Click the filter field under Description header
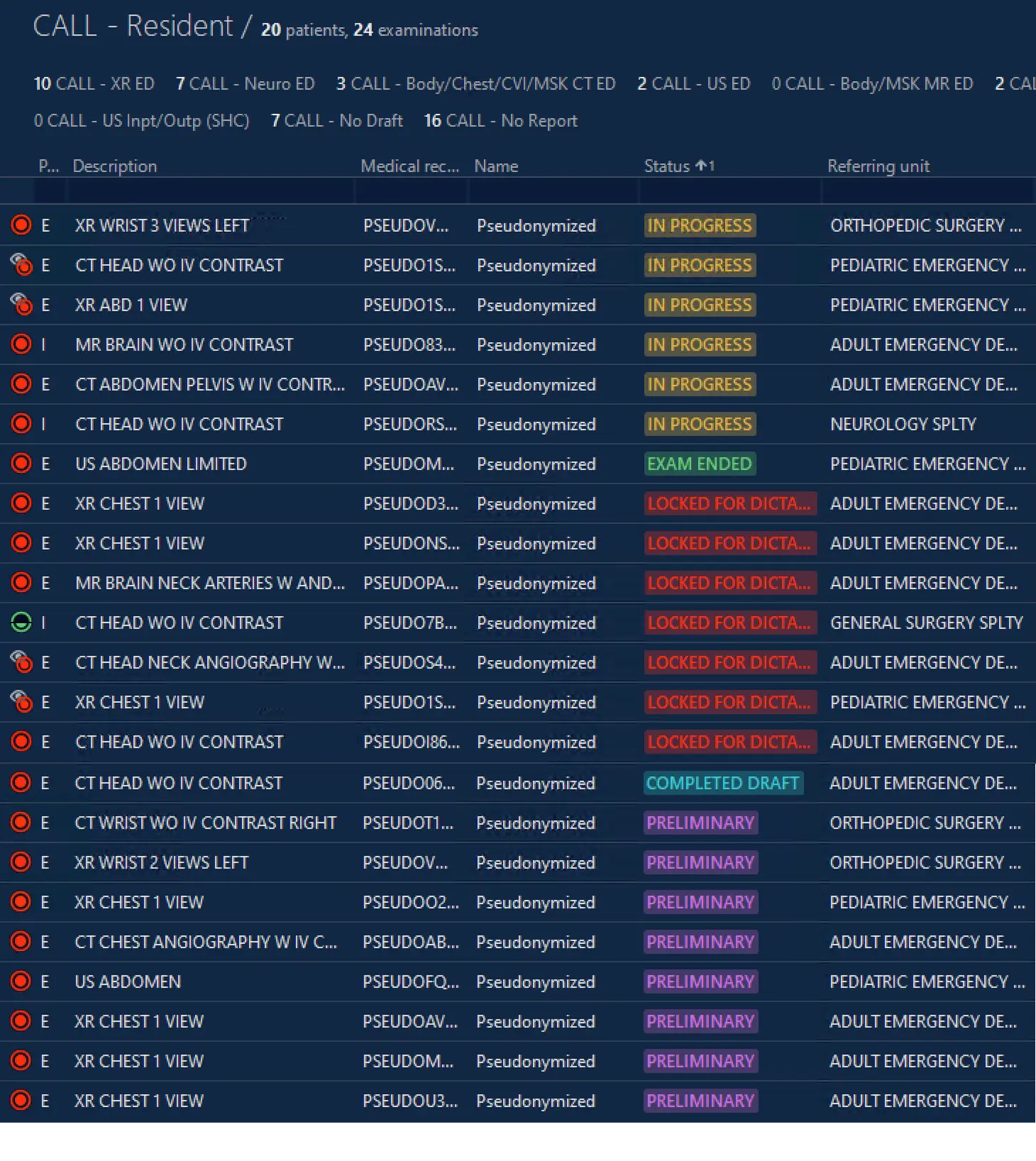The height and width of the screenshot is (1161, 1036). point(210,191)
